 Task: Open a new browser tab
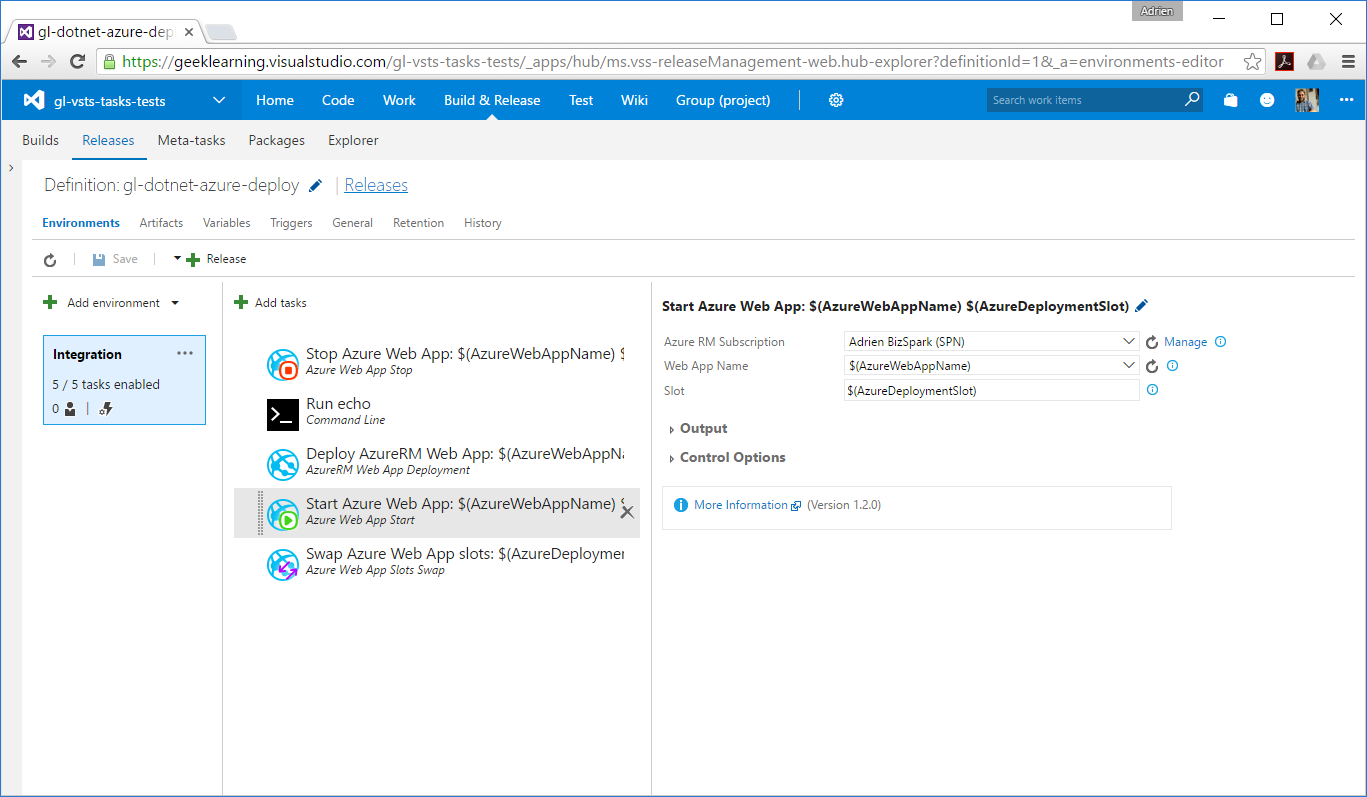click(x=221, y=31)
